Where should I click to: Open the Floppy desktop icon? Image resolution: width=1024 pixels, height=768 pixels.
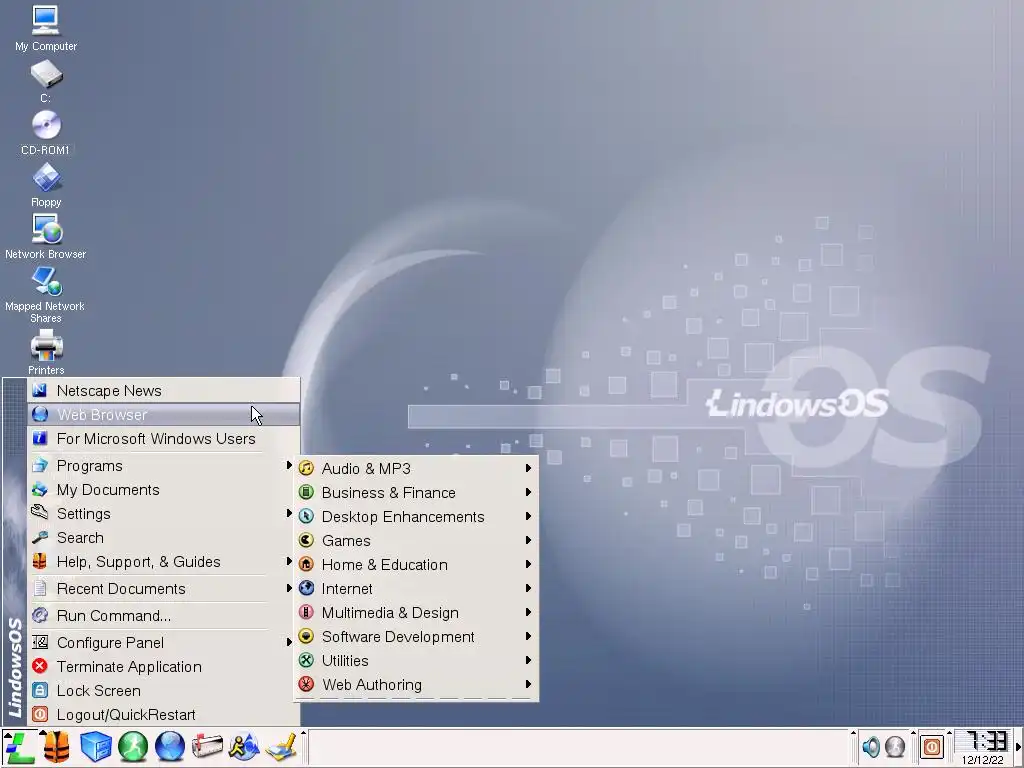[x=46, y=185]
